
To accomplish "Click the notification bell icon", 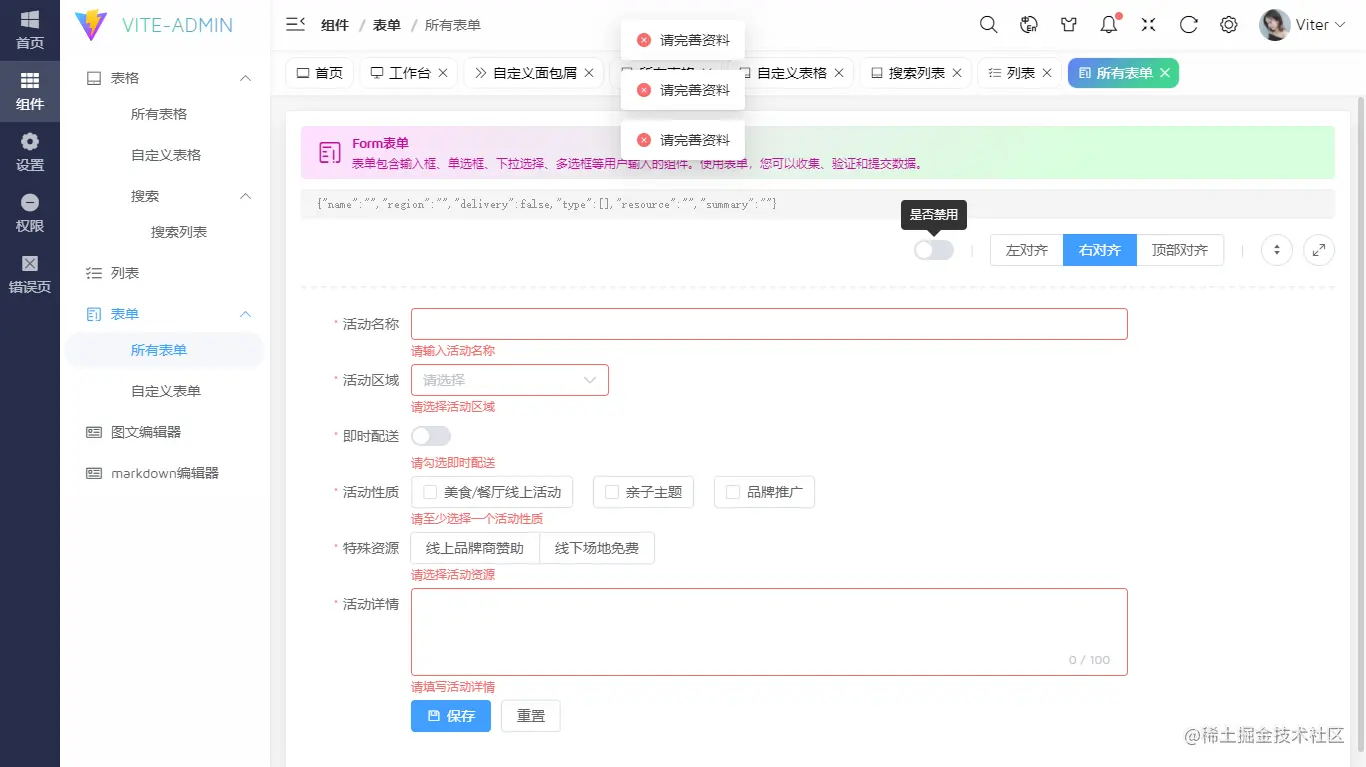I will [x=1109, y=24].
